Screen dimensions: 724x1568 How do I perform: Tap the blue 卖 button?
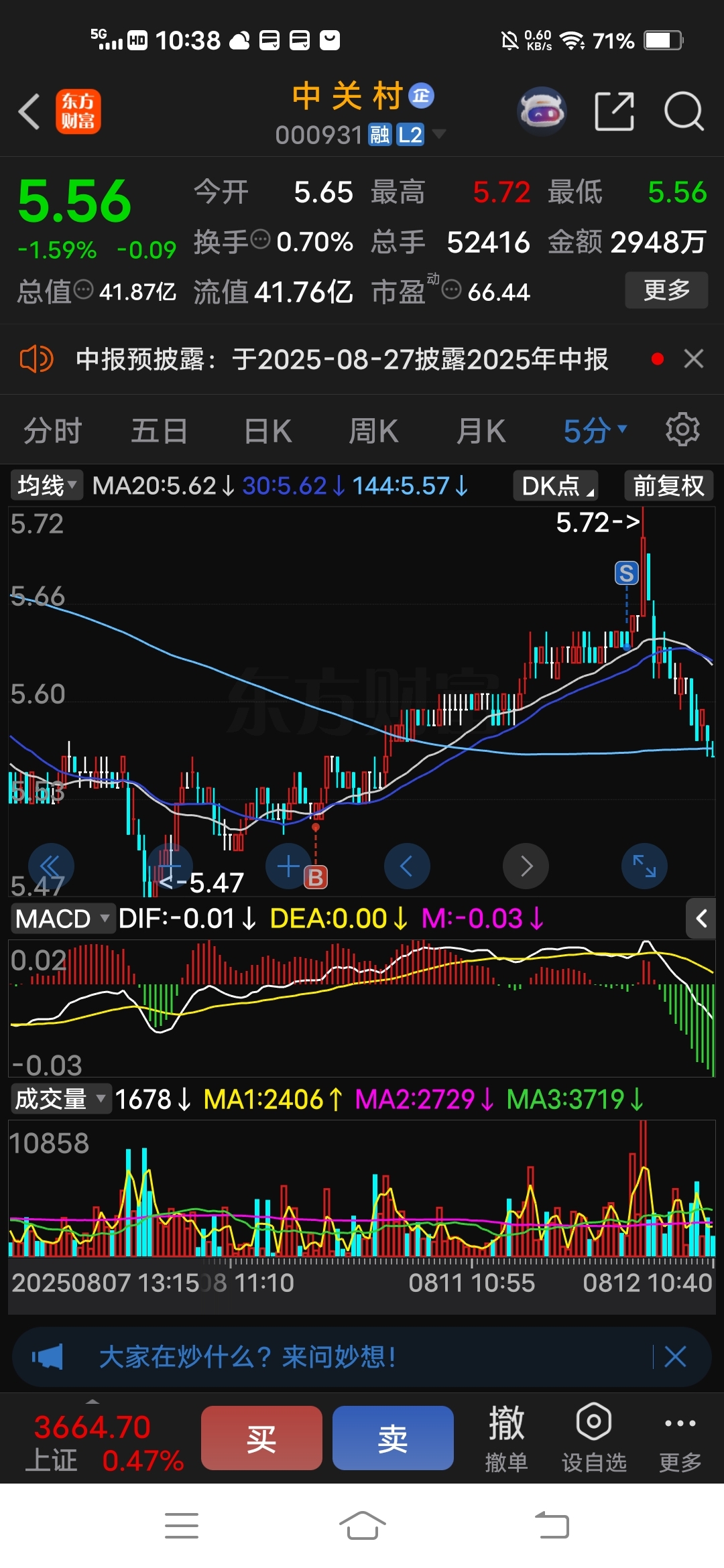[393, 1438]
